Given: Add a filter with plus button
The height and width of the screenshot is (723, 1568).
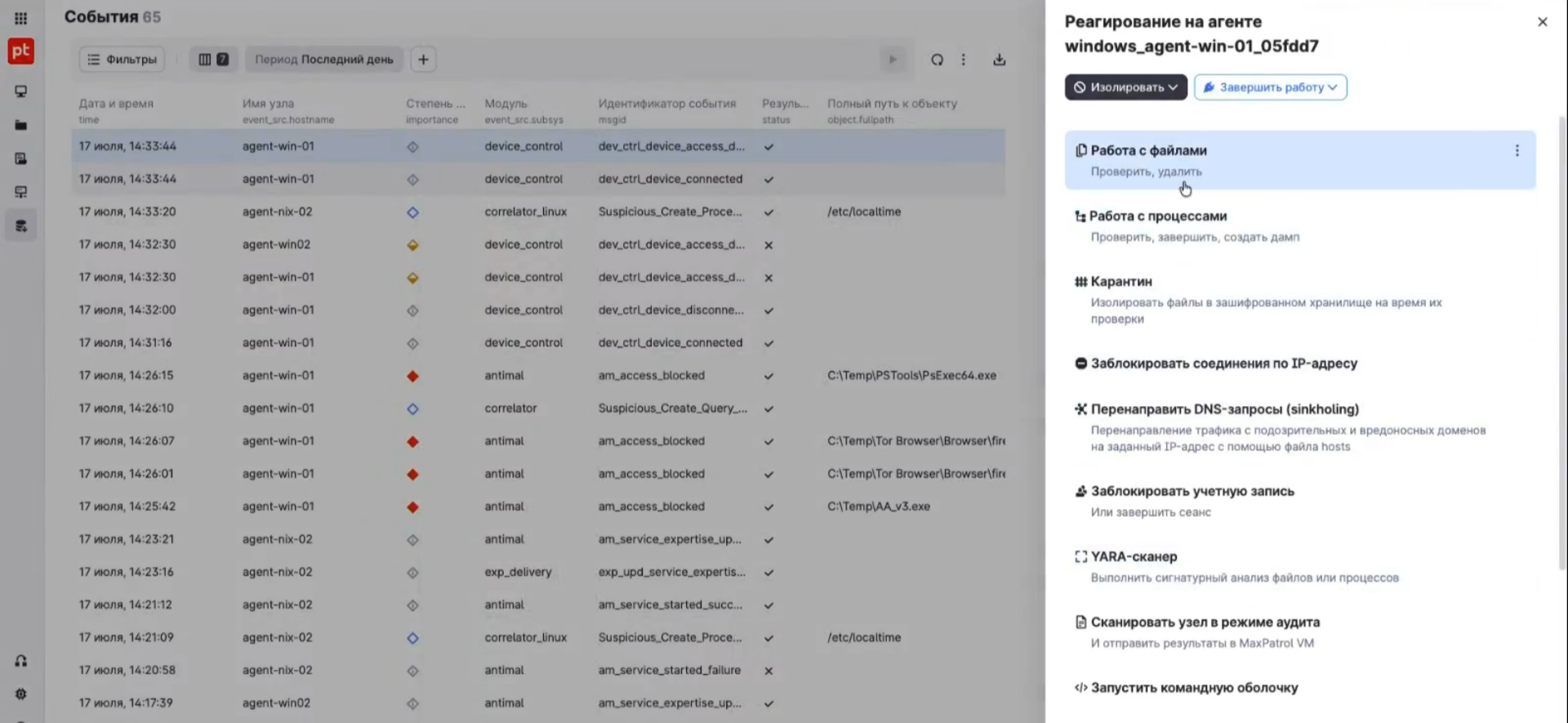Looking at the screenshot, I should (x=423, y=60).
